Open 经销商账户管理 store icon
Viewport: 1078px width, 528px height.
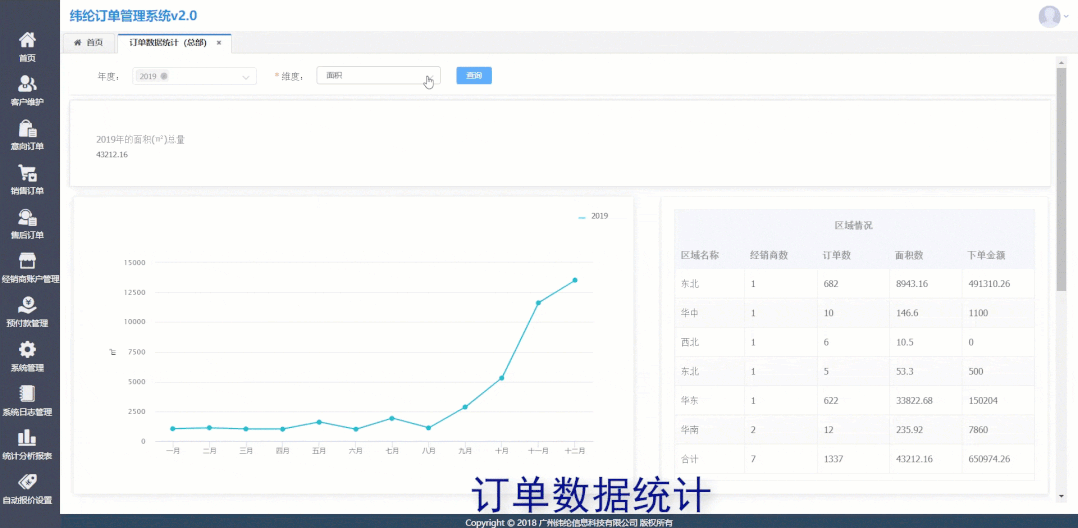click(x=28, y=261)
